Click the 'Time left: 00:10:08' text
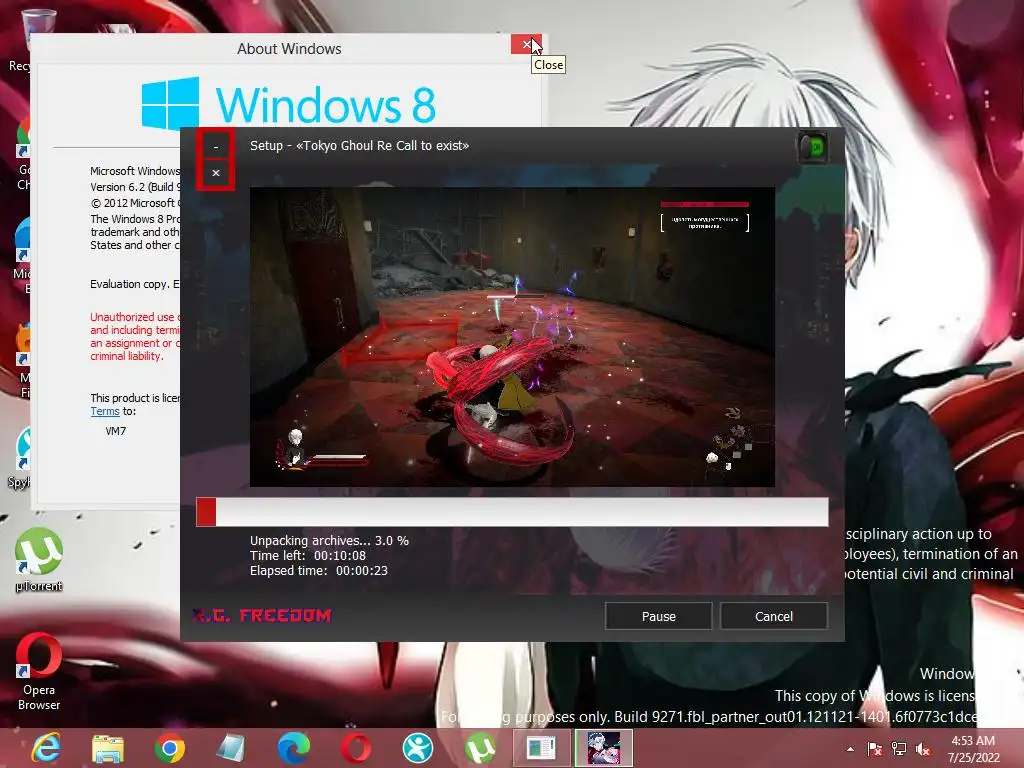The height and width of the screenshot is (768, 1024). point(308,556)
